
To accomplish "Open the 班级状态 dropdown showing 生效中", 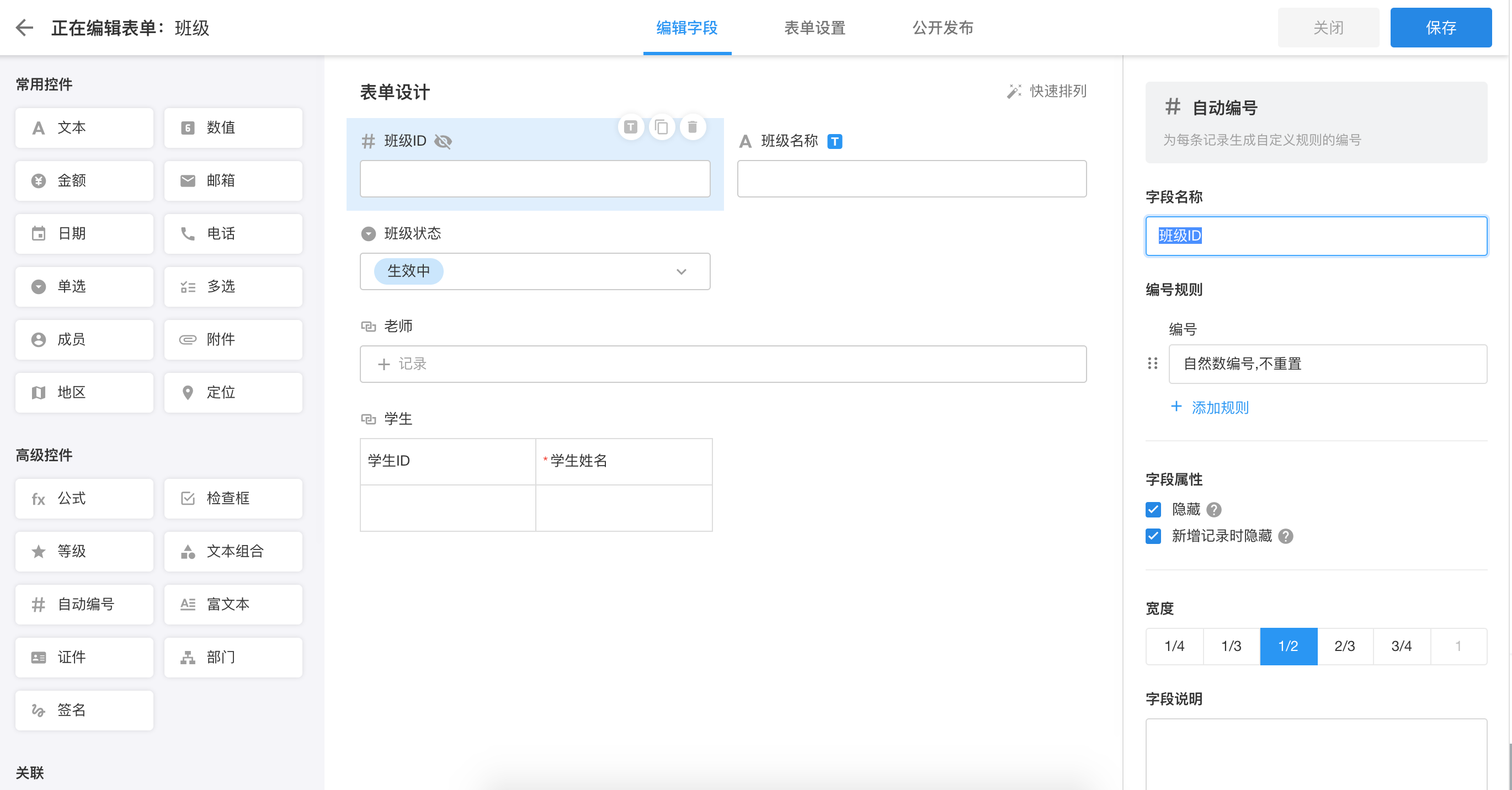I will pos(681,271).
